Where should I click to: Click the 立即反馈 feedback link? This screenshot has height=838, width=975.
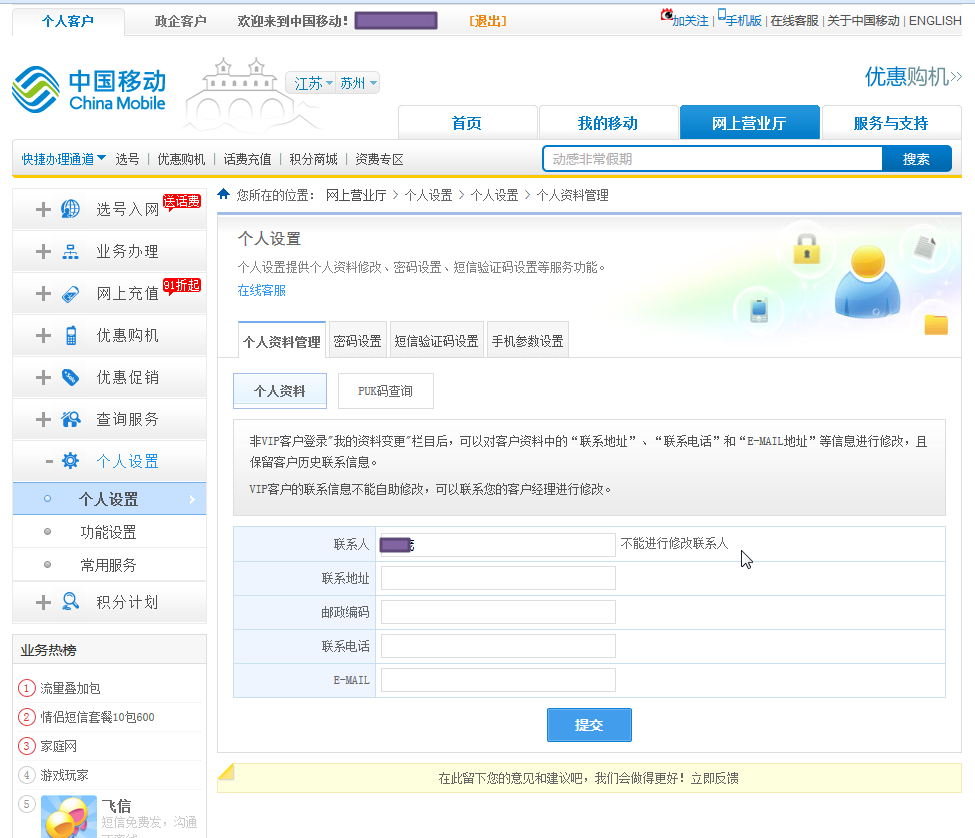point(714,778)
